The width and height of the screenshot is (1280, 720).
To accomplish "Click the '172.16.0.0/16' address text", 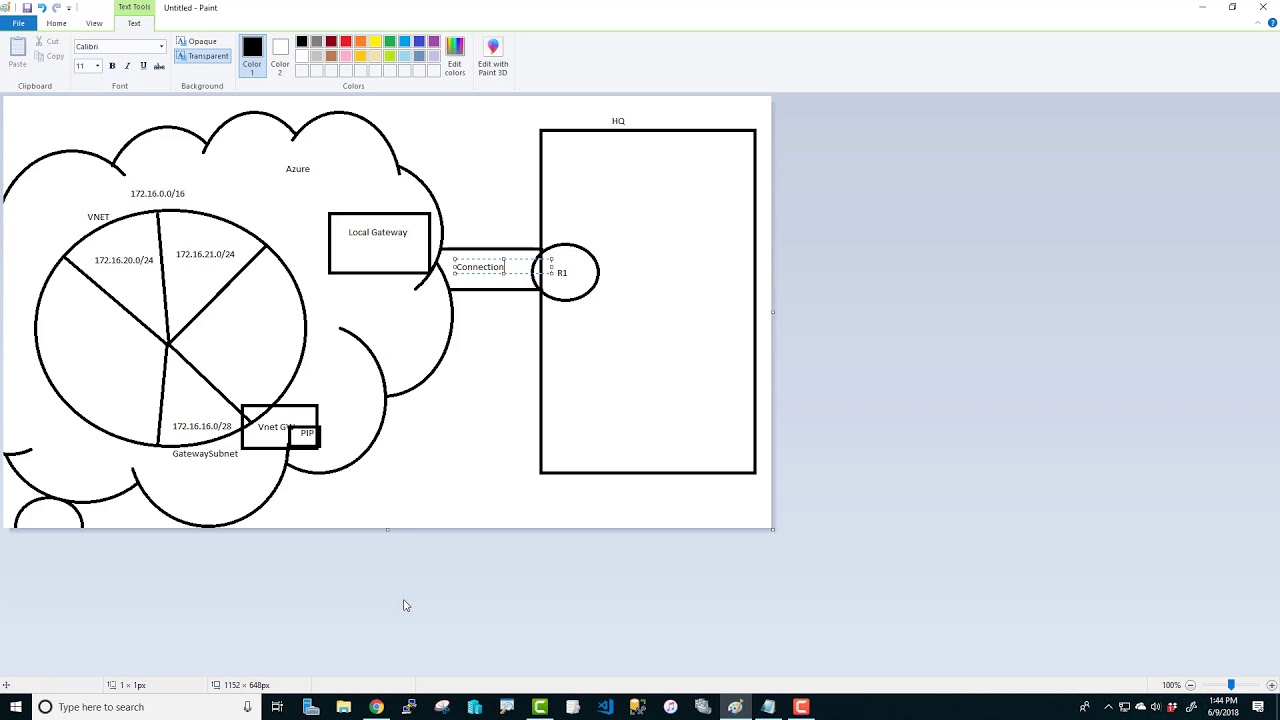I will click(157, 194).
